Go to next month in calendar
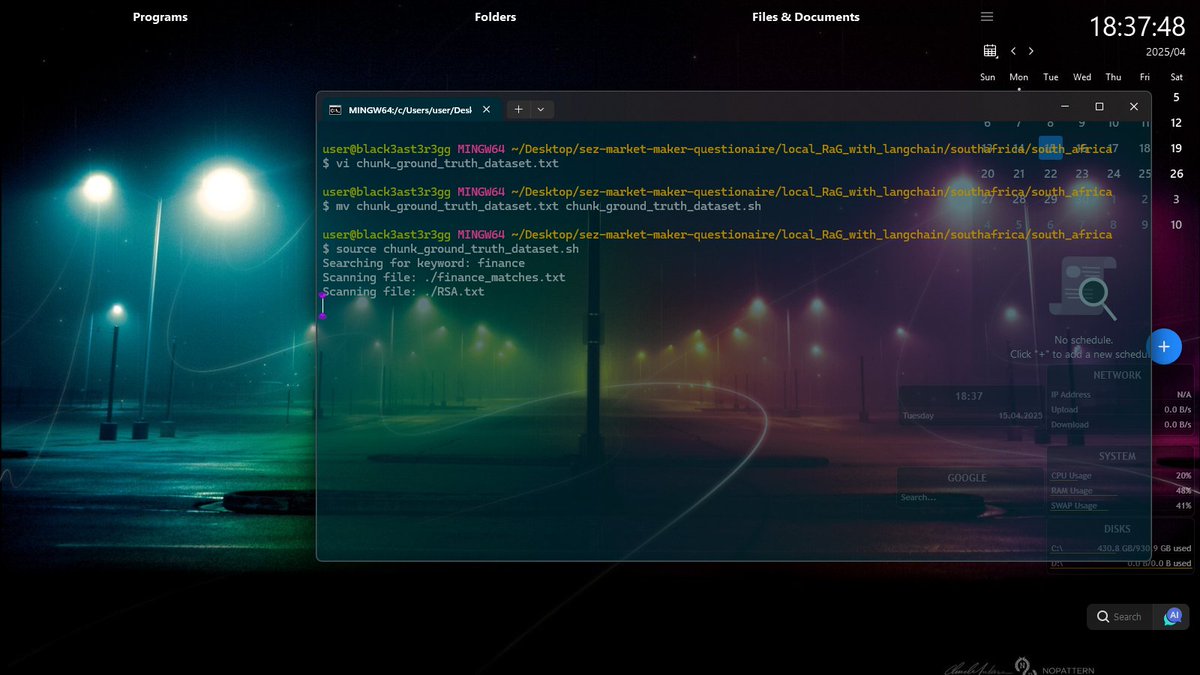 point(1031,51)
